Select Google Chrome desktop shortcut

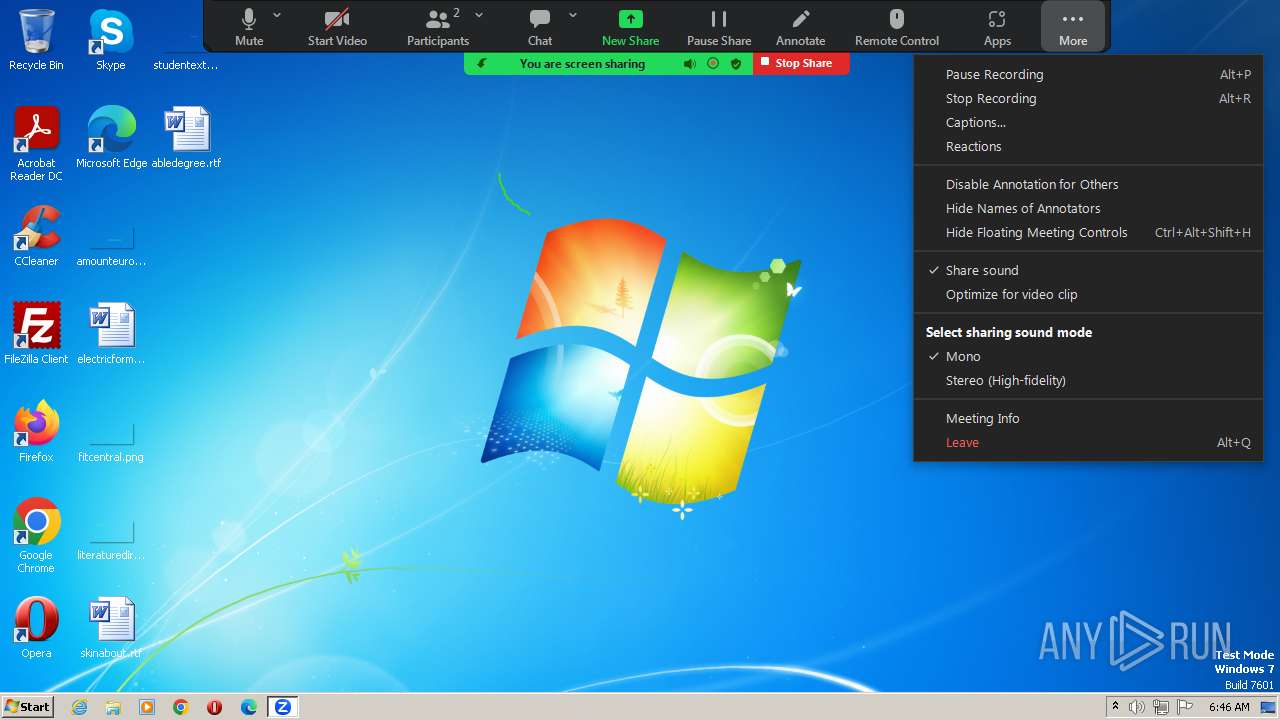[36, 536]
